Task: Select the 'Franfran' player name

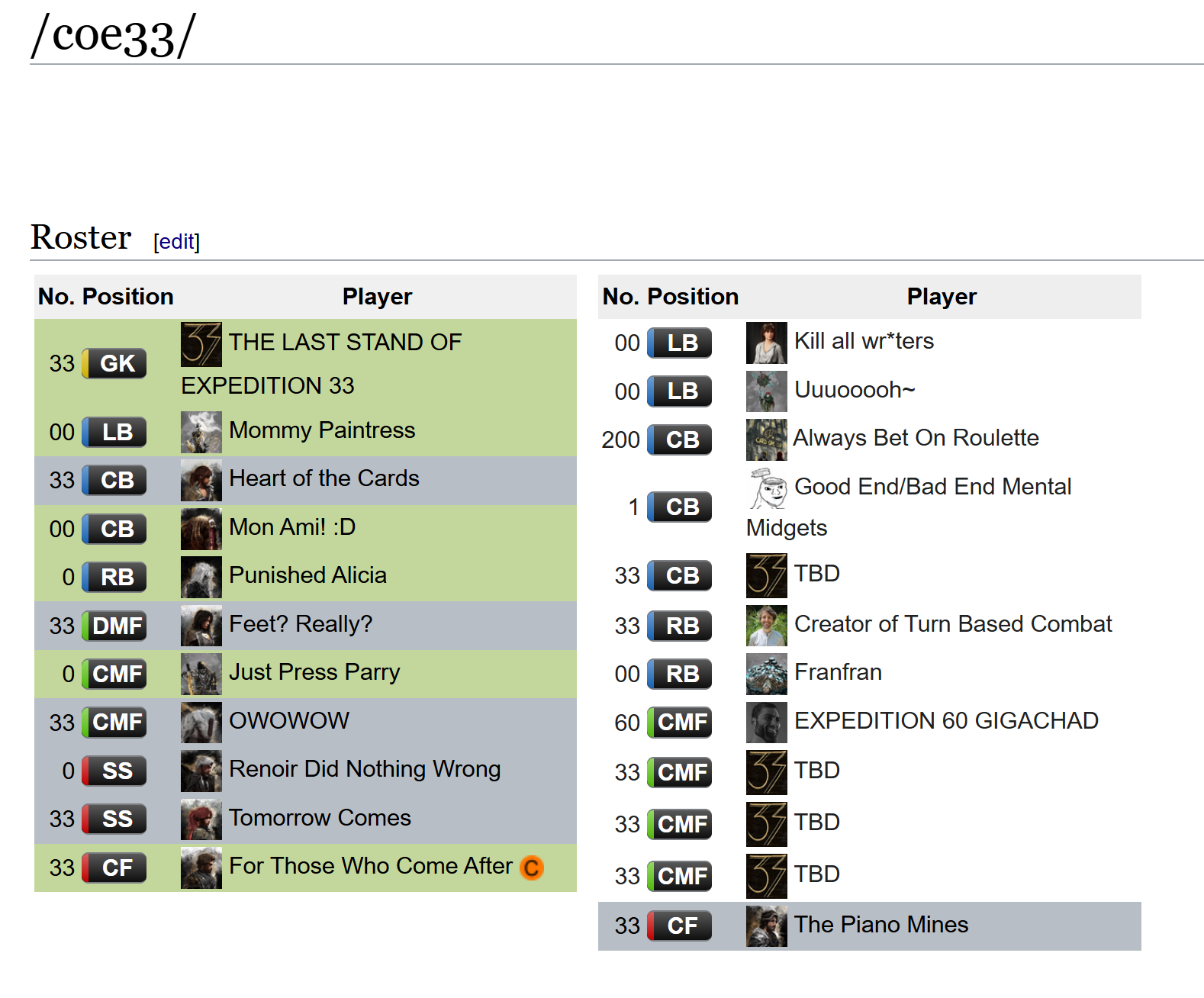Action: pos(838,672)
